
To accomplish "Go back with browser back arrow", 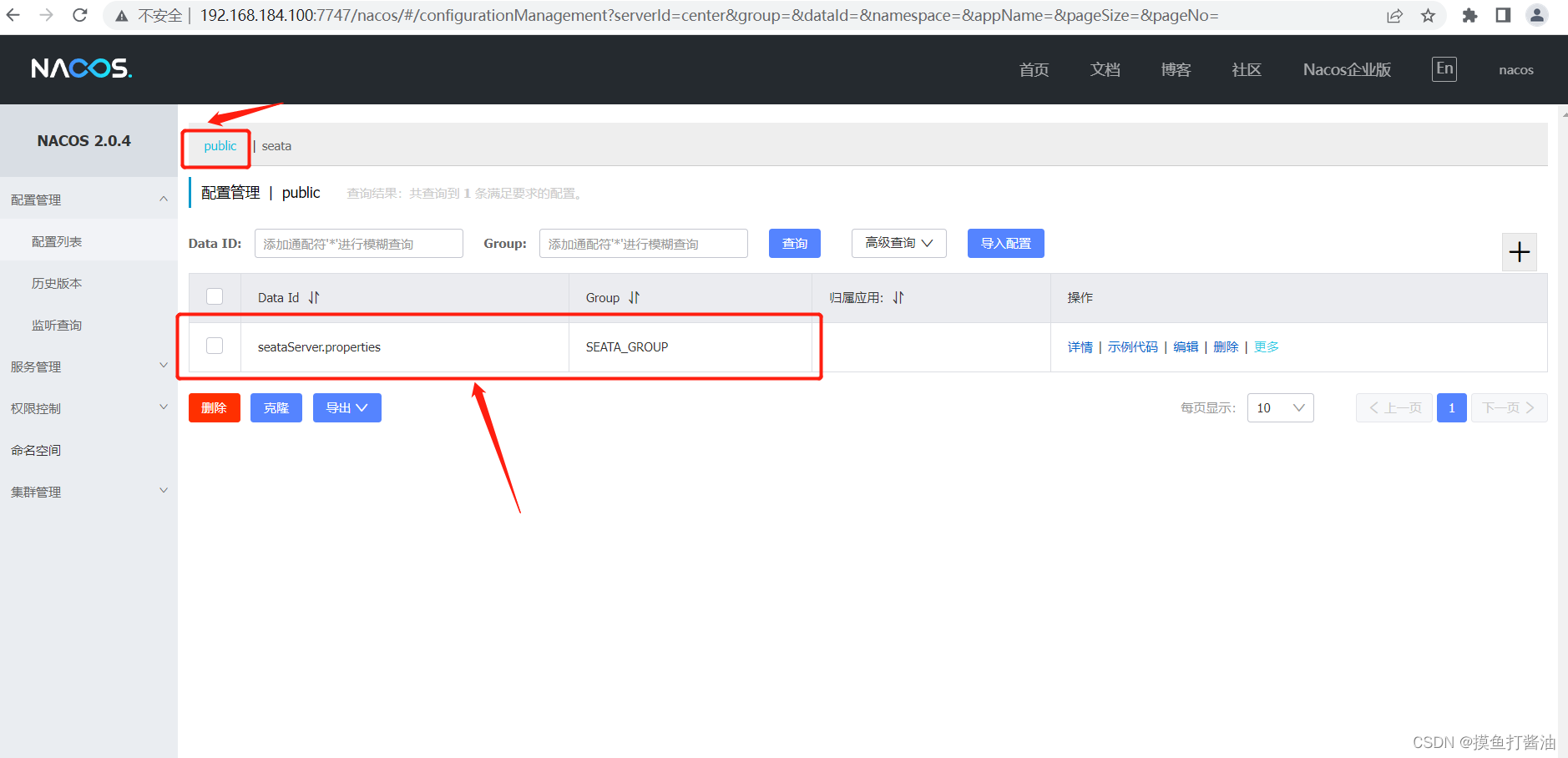I will coord(13,15).
